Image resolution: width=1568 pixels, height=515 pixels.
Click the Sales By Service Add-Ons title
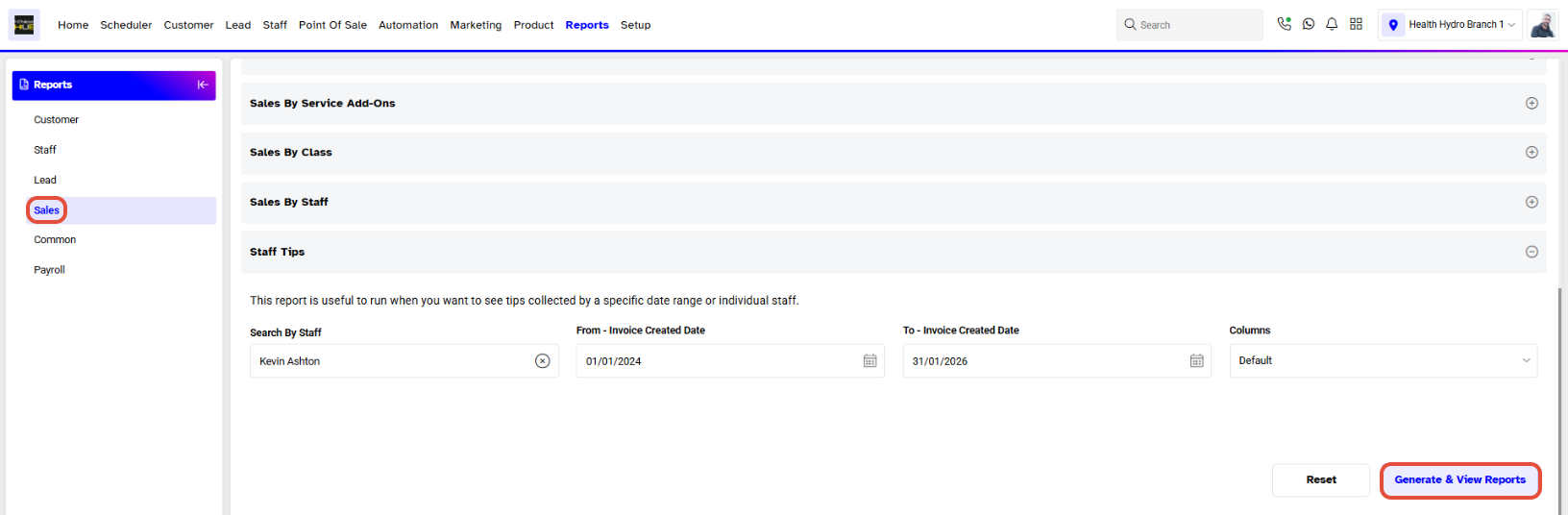click(x=323, y=103)
